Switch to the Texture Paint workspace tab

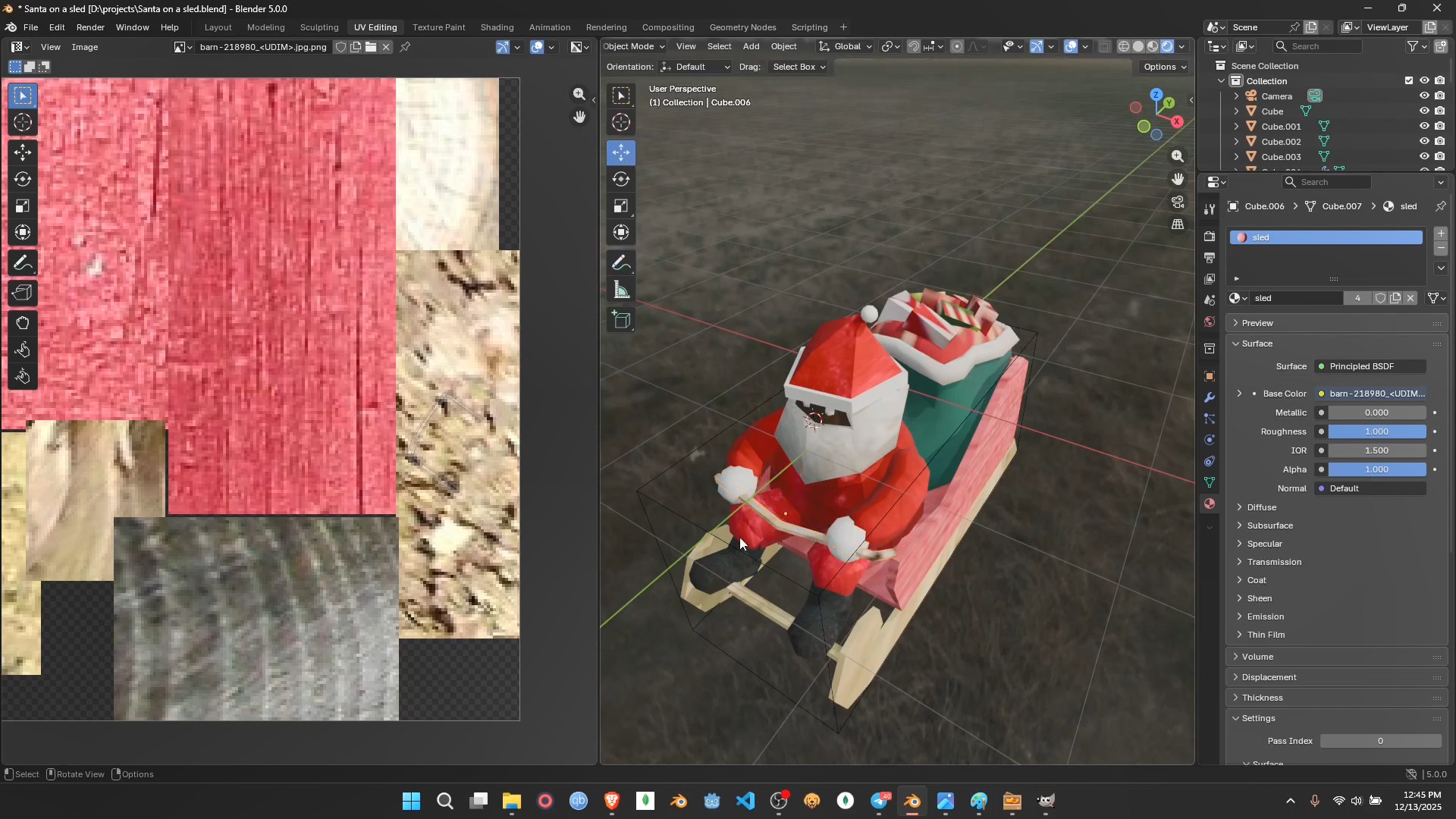[x=438, y=27]
